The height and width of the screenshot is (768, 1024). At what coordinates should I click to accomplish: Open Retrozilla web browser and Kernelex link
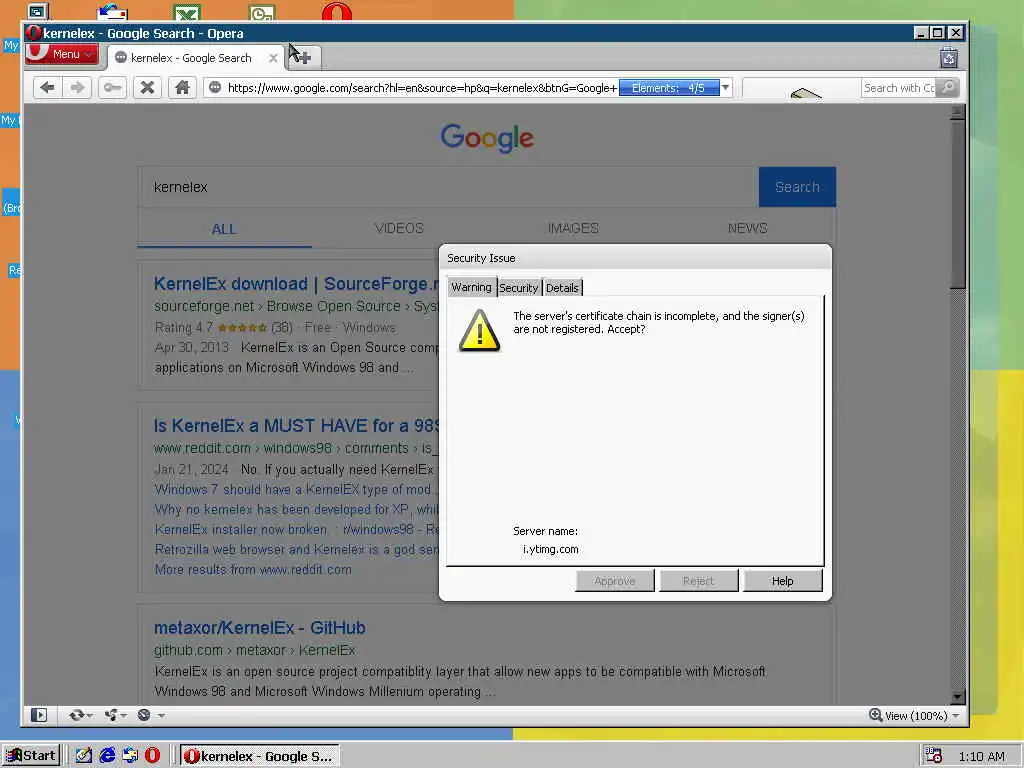click(296, 549)
